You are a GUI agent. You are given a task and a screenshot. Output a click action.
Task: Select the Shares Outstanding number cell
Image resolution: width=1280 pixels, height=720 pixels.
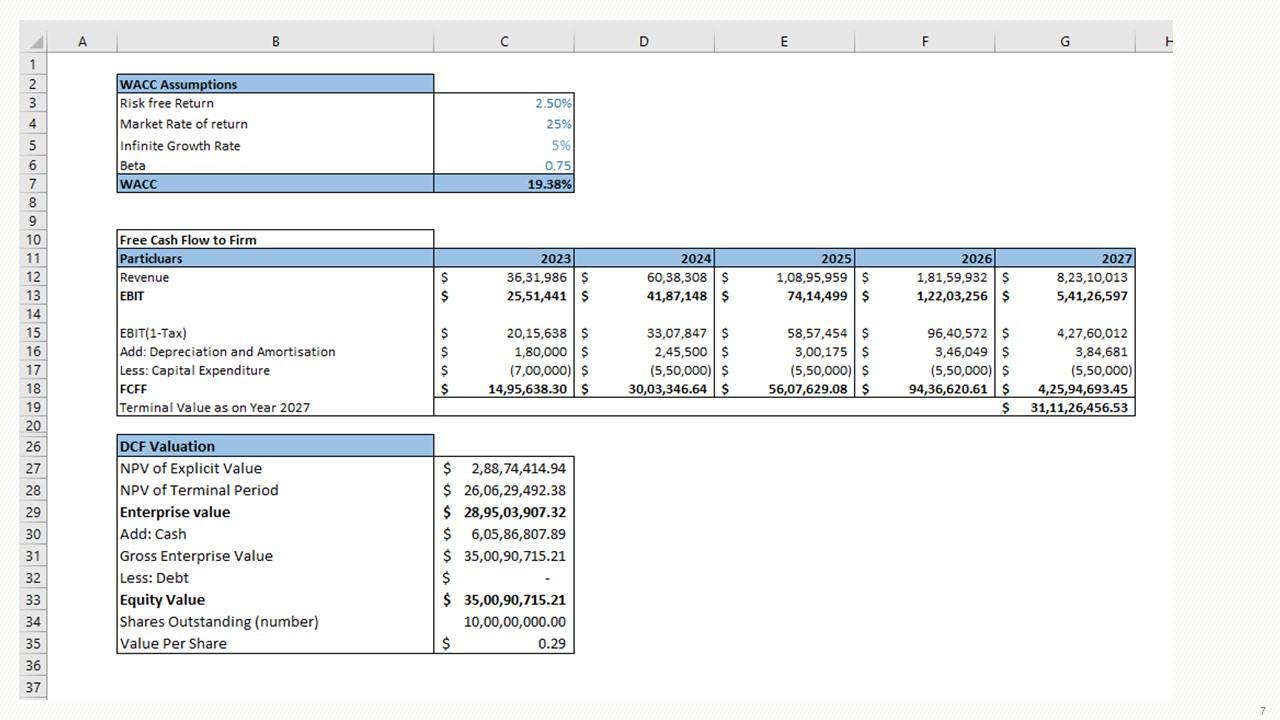click(504, 622)
